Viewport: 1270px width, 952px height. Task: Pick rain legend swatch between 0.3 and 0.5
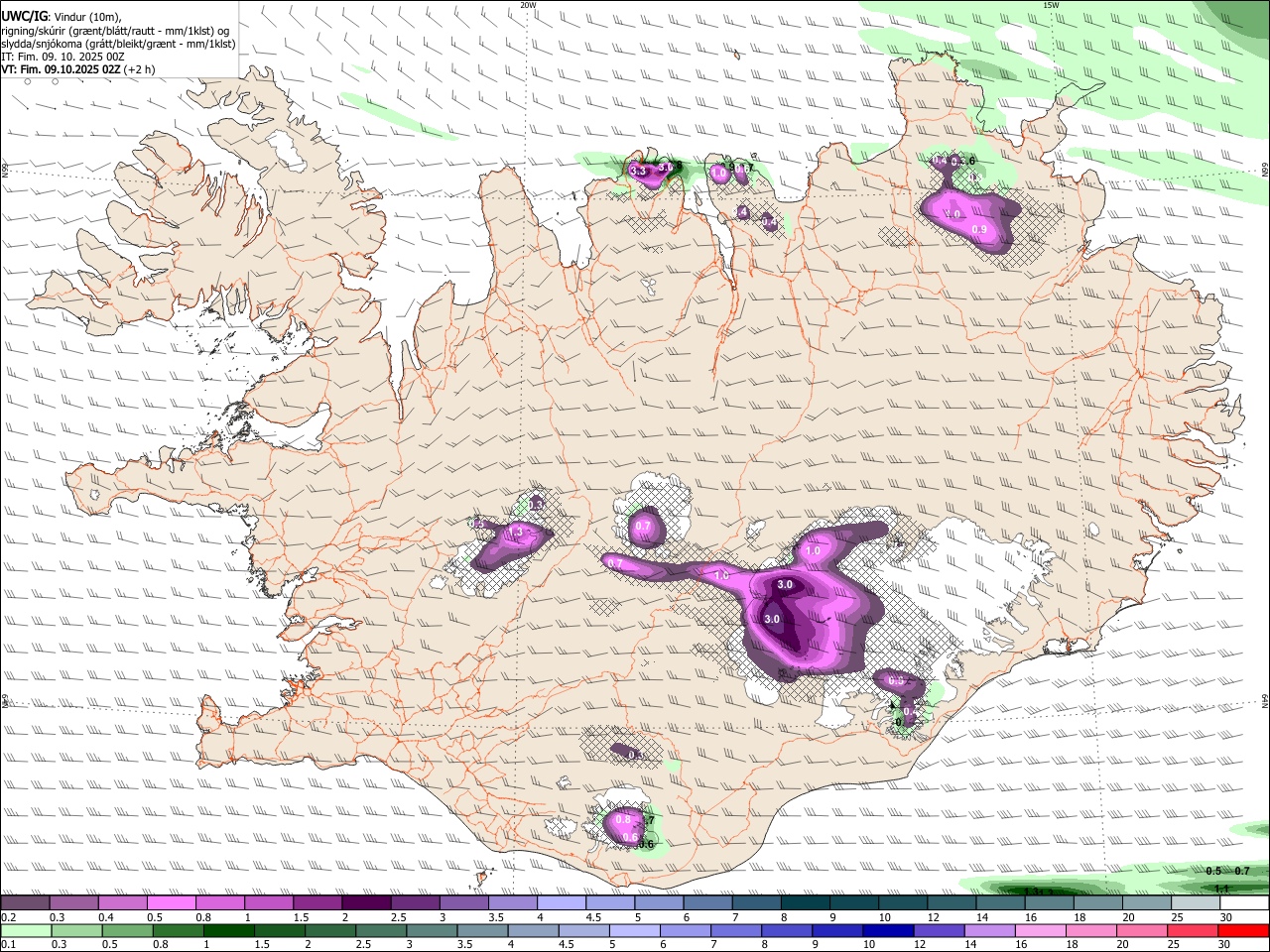click(x=77, y=931)
